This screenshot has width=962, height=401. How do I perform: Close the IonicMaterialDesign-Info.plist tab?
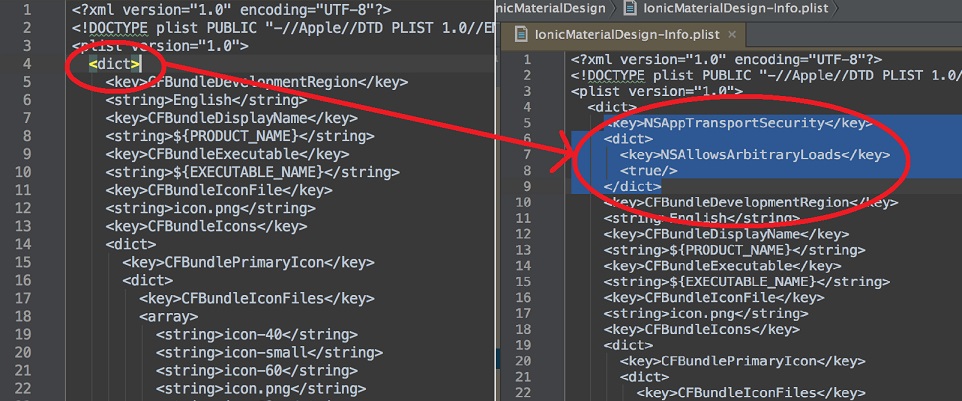732,36
